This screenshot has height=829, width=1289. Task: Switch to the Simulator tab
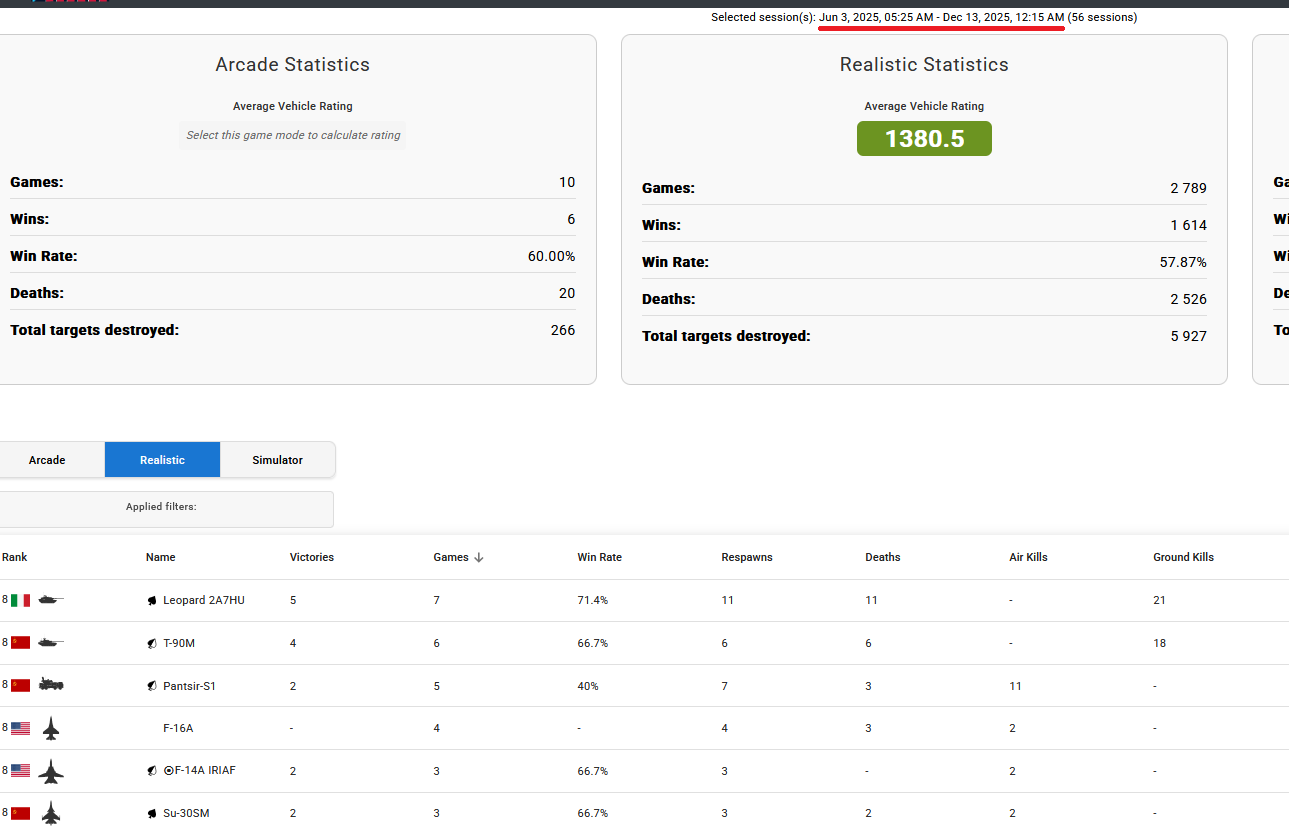(277, 460)
